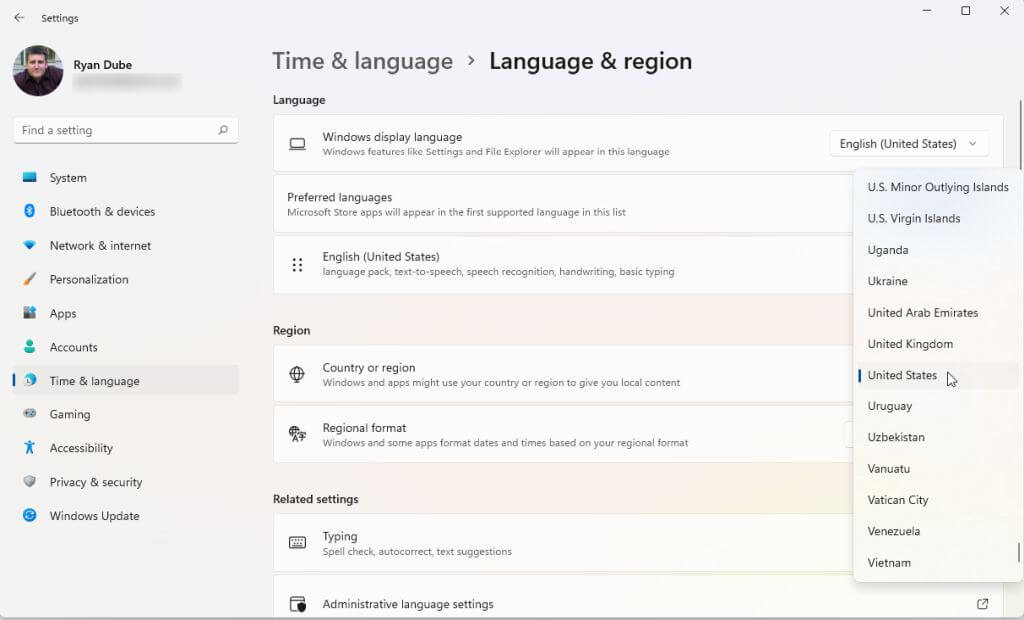Click the drag handle beside English (United States)
This screenshot has width=1024, height=620.
pyautogui.click(x=297, y=265)
